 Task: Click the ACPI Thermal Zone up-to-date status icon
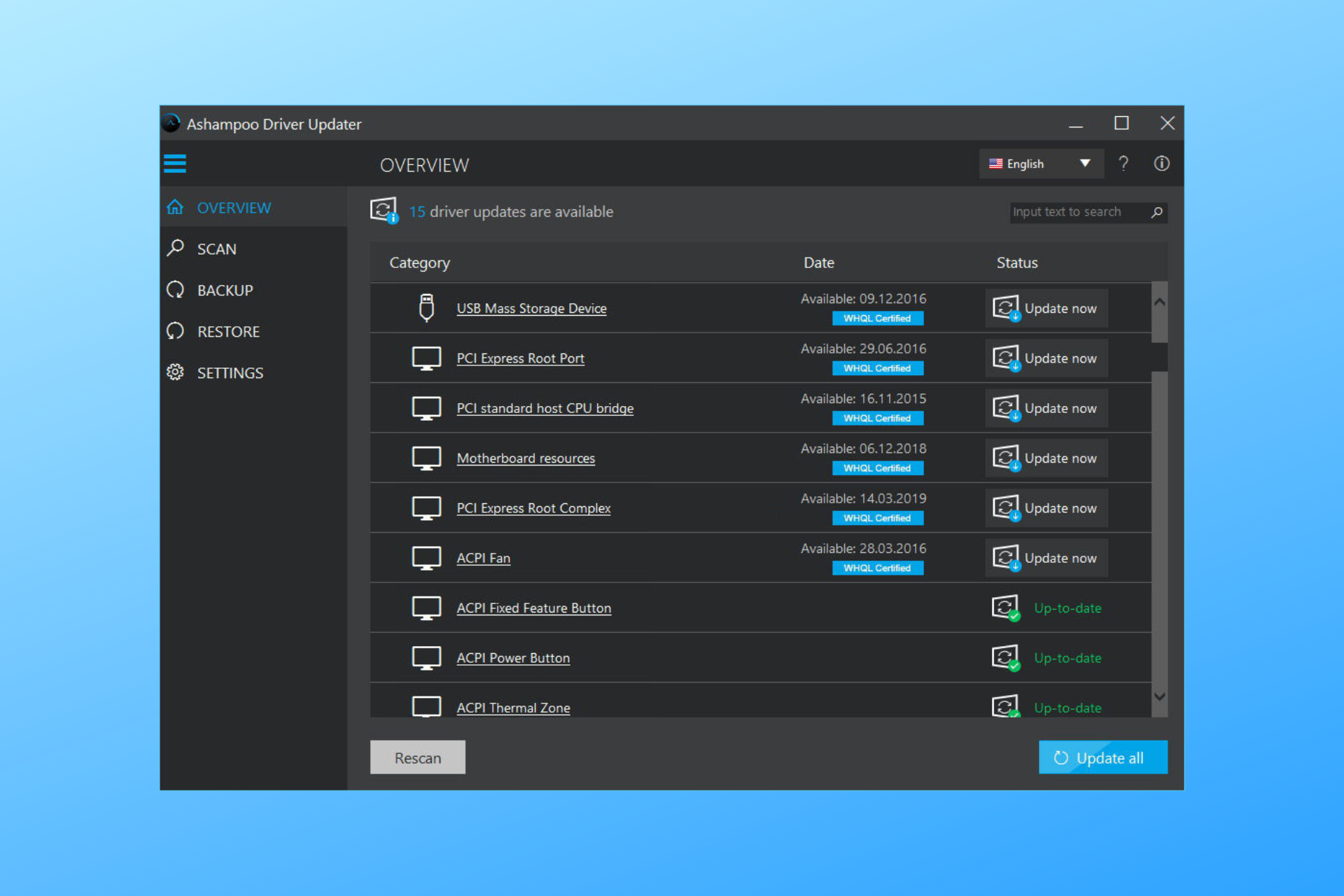click(1006, 706)
